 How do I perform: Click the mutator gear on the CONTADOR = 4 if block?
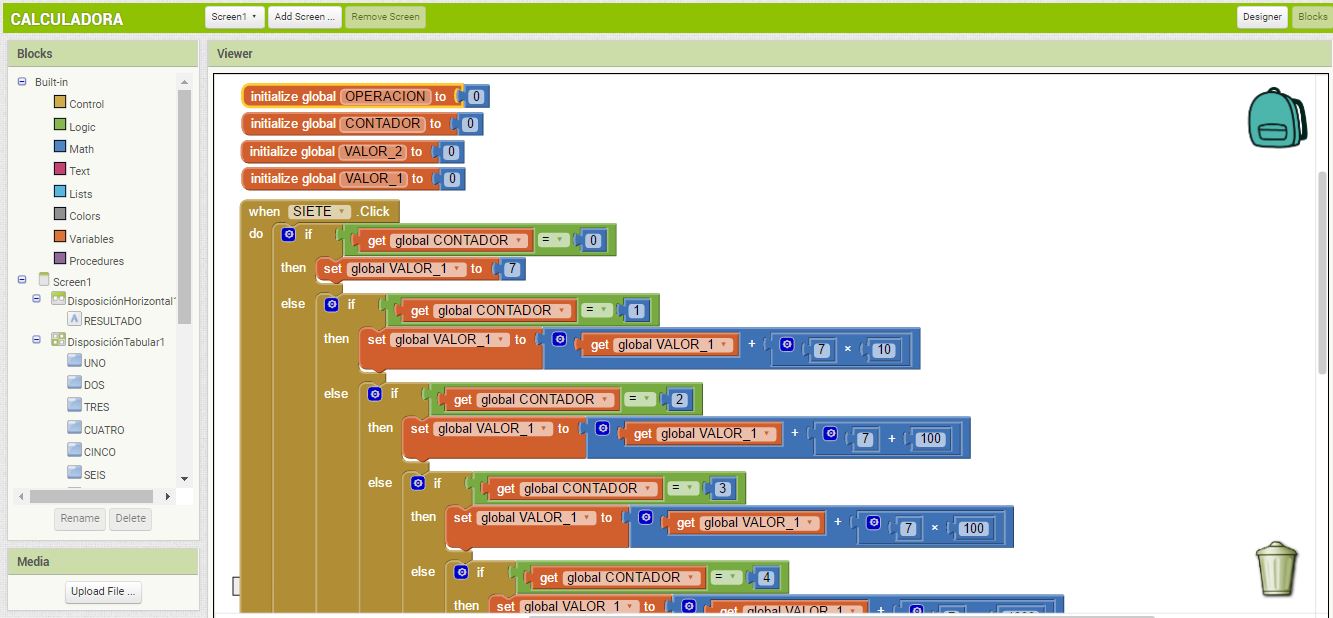click(461, 572)
